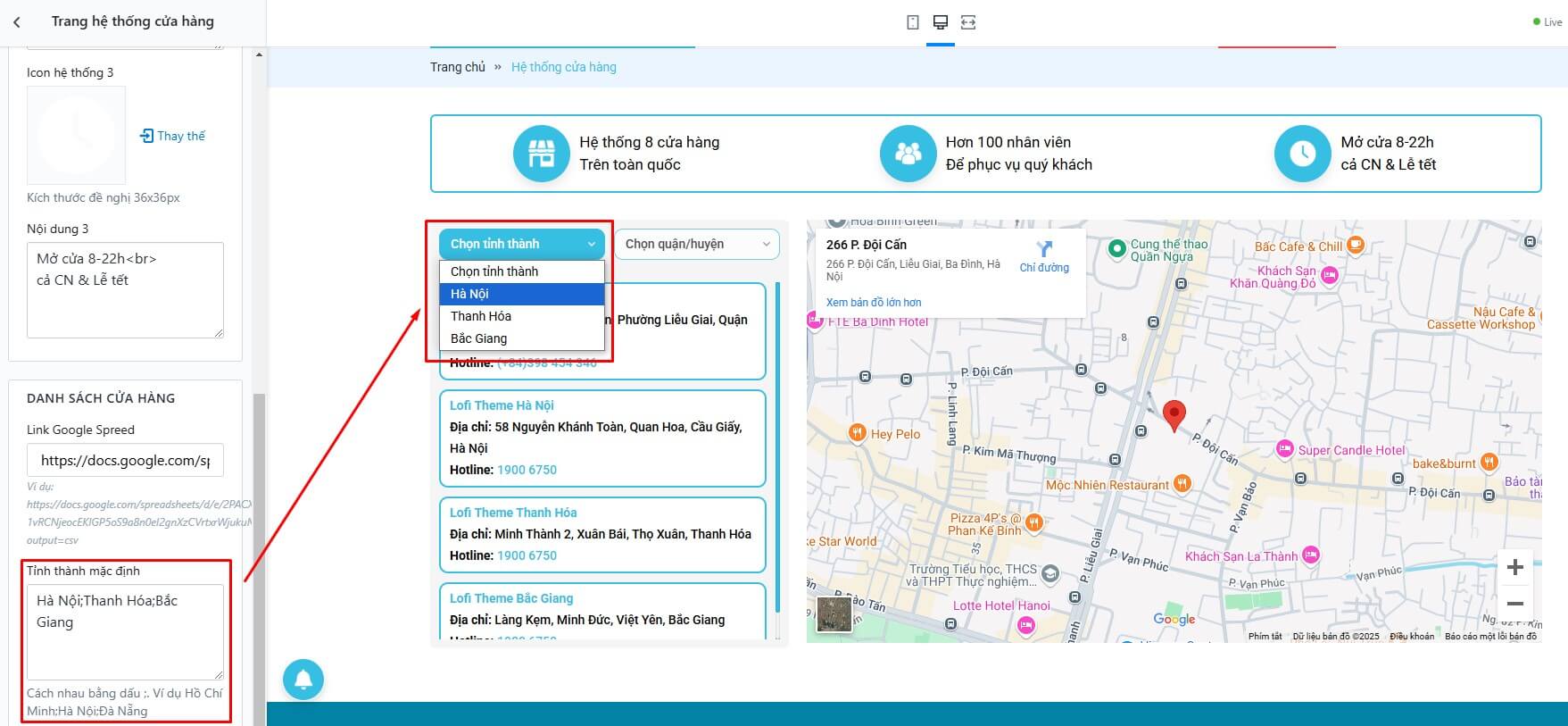
Task: Click the Icon hệ thống 3 image thumbnail
Action: tap(76, 135)
